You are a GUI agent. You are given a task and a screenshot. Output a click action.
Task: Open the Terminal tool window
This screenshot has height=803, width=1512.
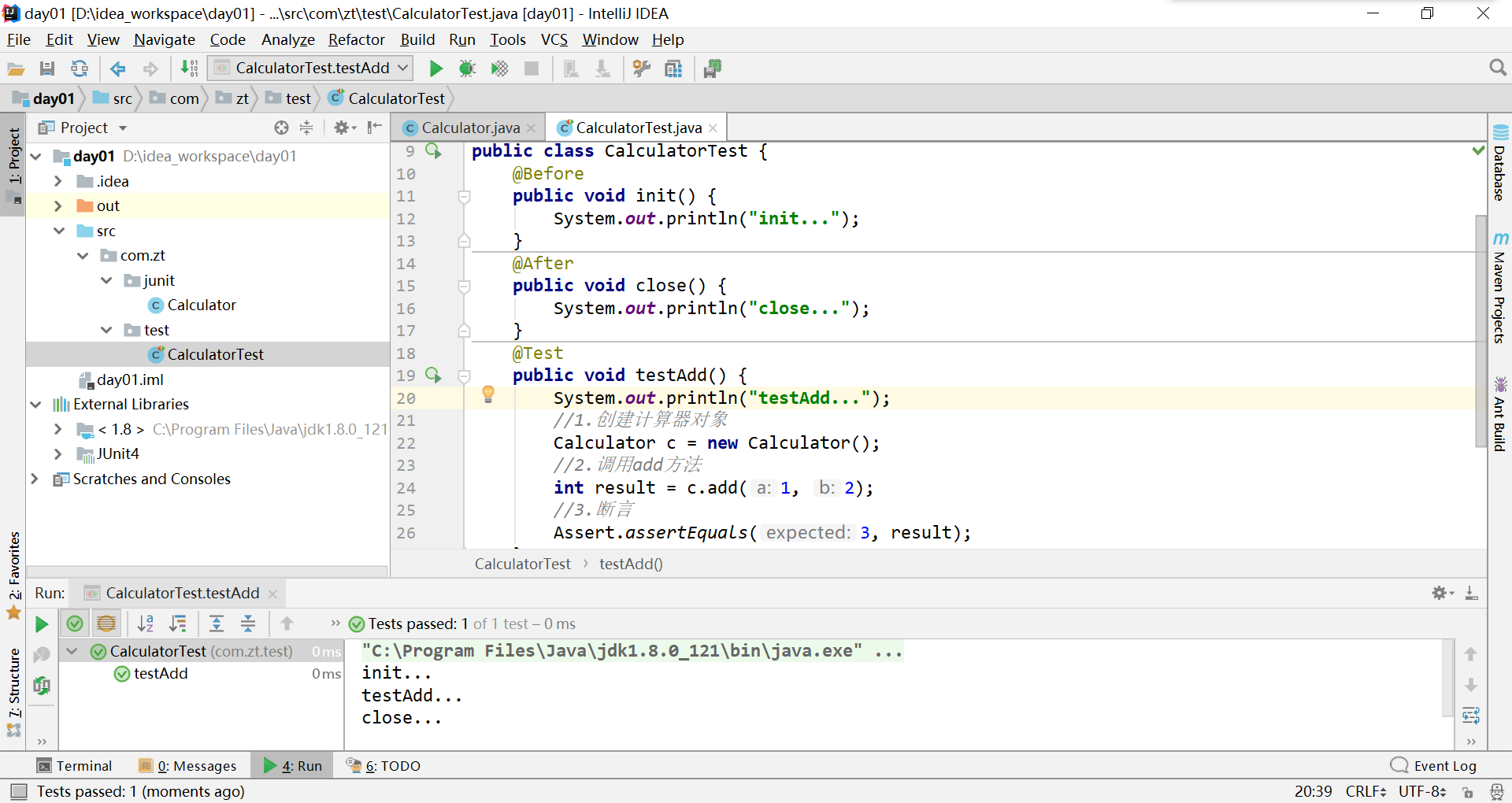click(75, 766)
